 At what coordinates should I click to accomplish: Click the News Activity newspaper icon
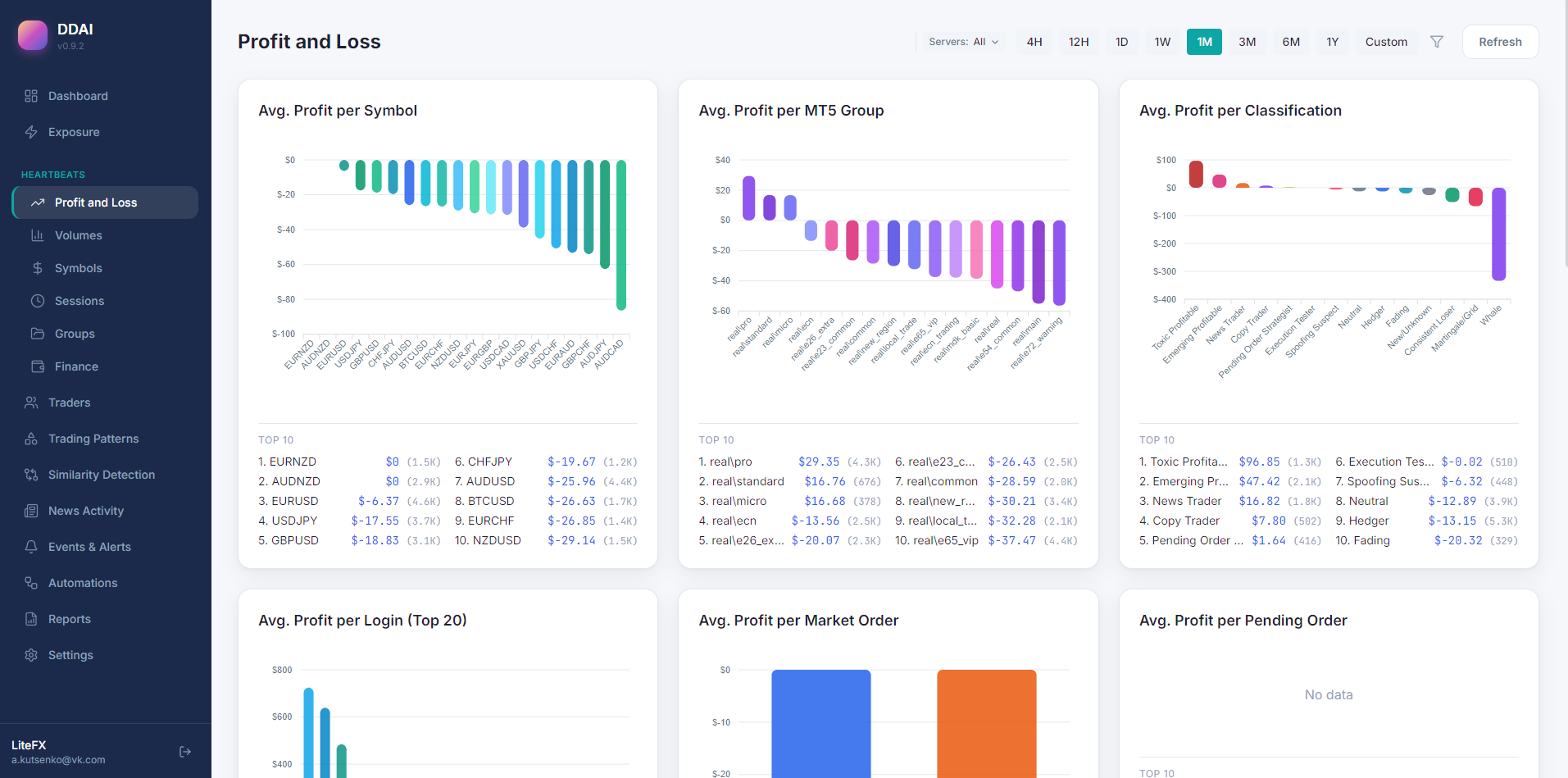click(31, 511)
